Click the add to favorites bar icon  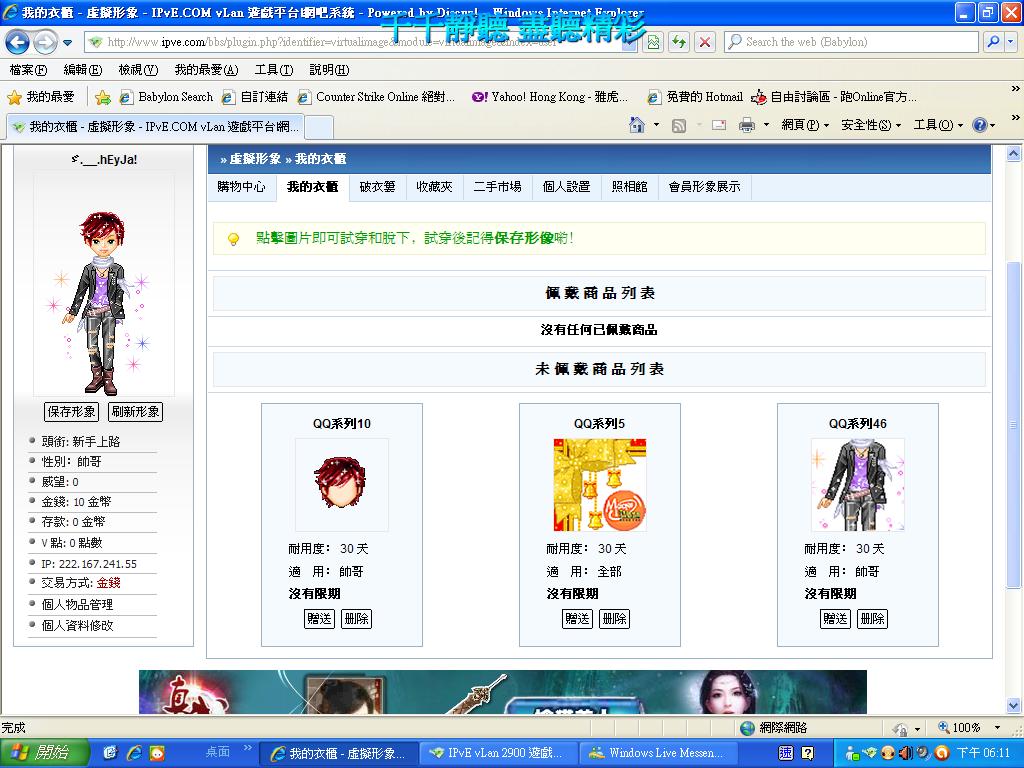coord(103,97)
